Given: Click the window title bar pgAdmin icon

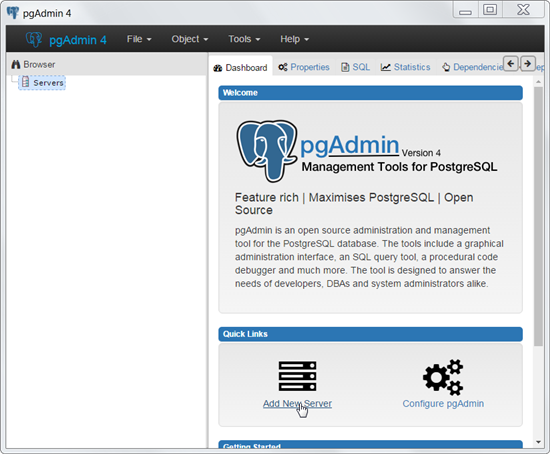Looking at the screenshot, I should 13,13.
